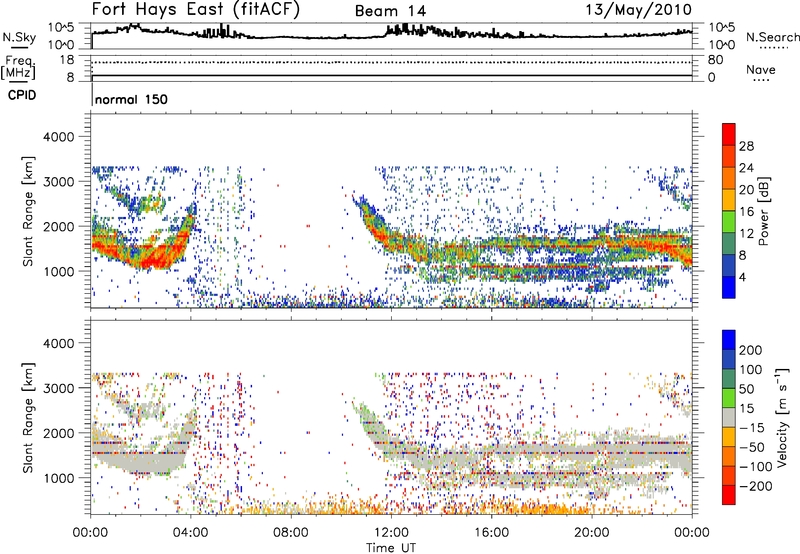Click the "12:00" time tick label
The width and height of the screenshot is (800, 554).
tap(391, 533)
